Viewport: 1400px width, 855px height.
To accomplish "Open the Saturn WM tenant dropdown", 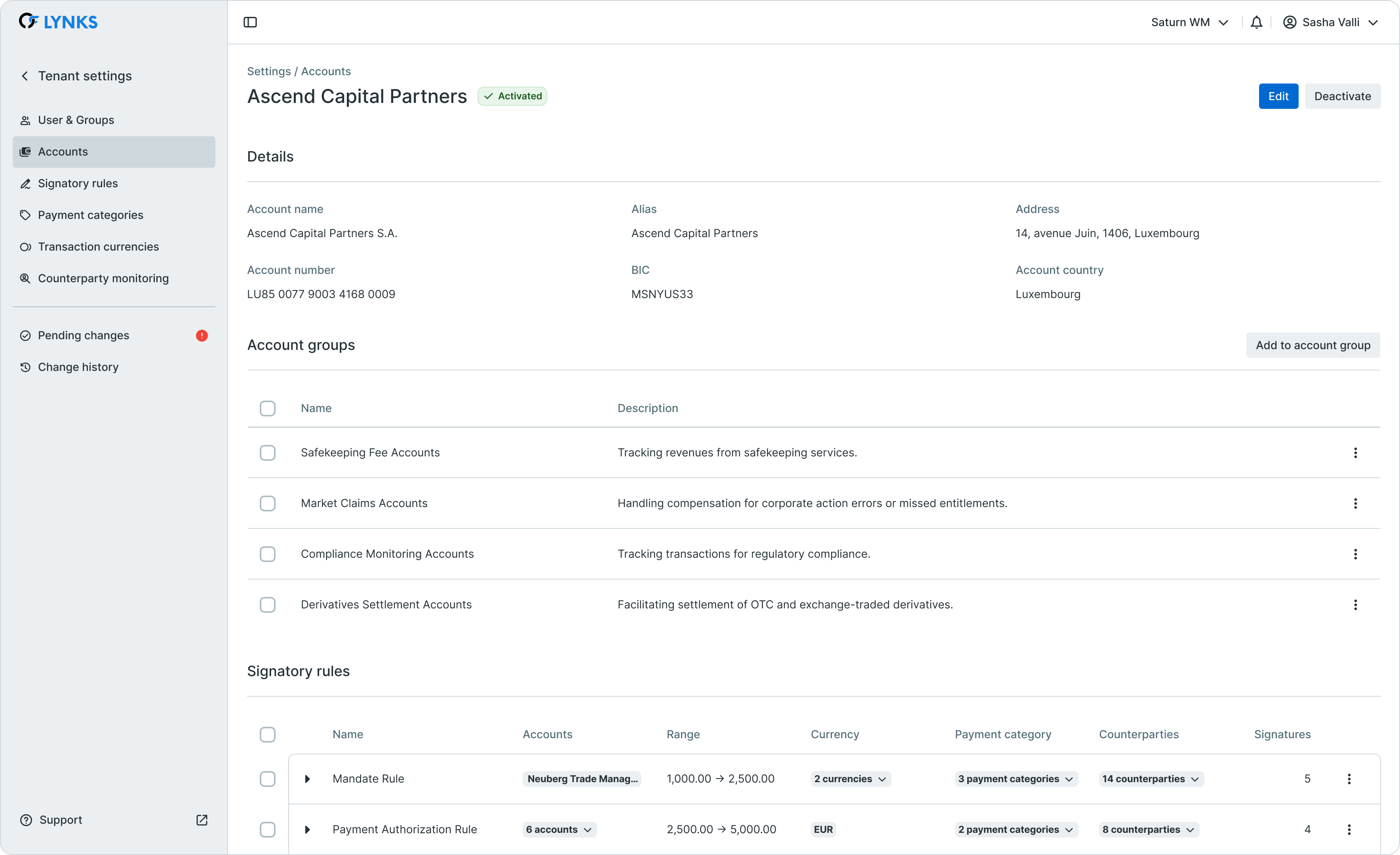I will coord(1190,22).
